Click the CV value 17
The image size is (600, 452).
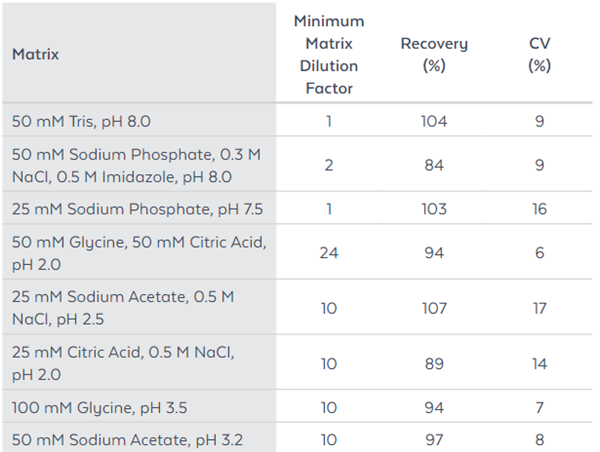click(x=539, y=308)
